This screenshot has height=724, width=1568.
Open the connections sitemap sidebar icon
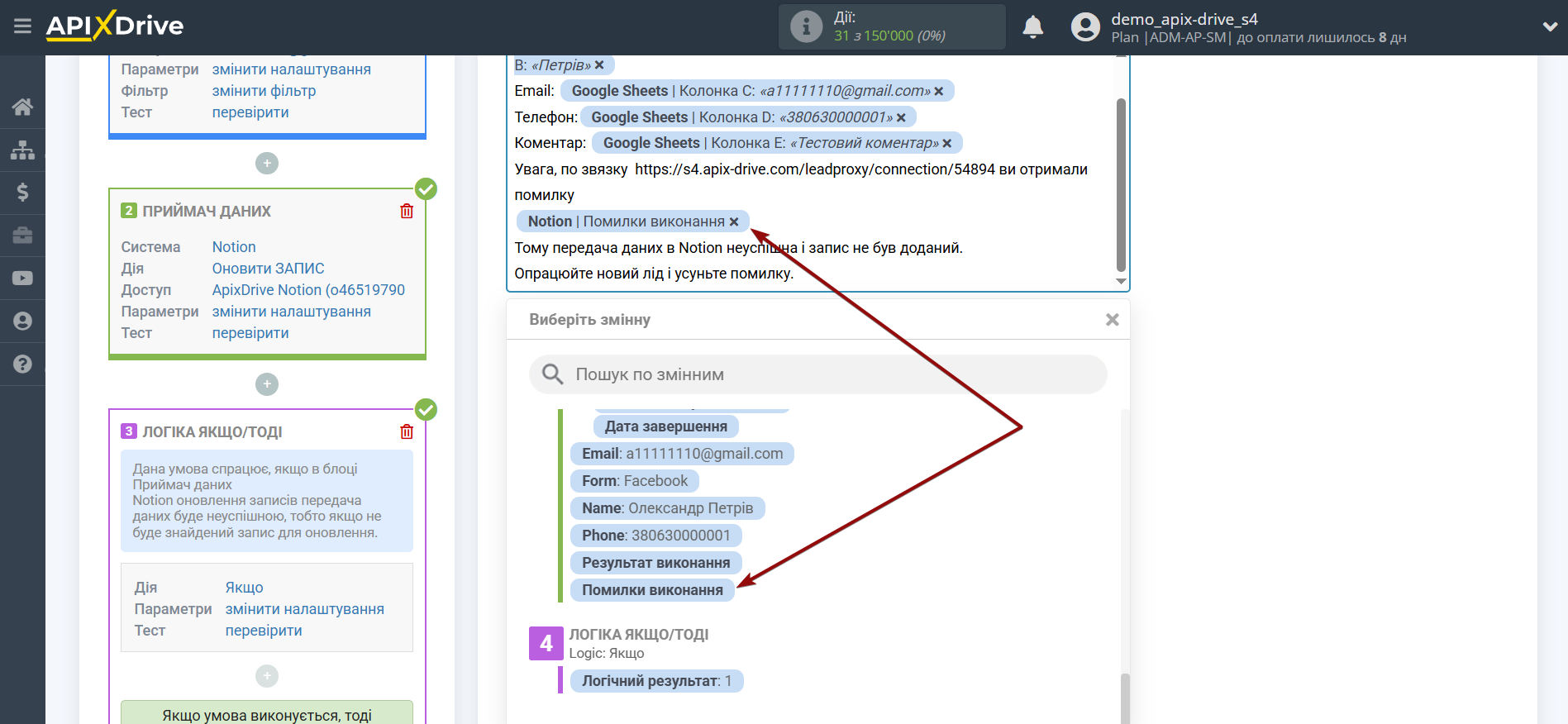click(x=22, y=150)
